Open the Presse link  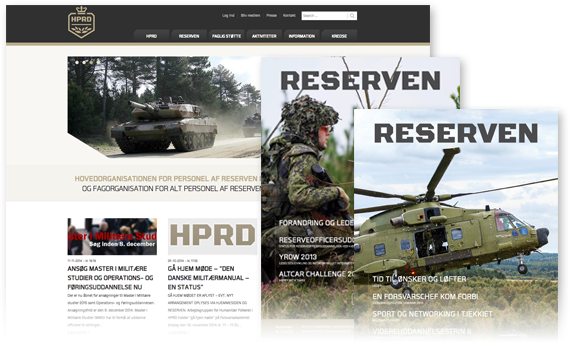tap(272, 16)
